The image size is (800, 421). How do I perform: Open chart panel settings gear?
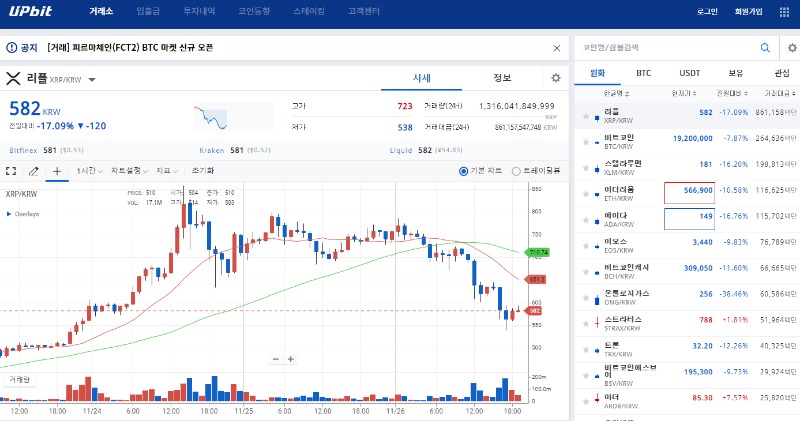(556, 78)
